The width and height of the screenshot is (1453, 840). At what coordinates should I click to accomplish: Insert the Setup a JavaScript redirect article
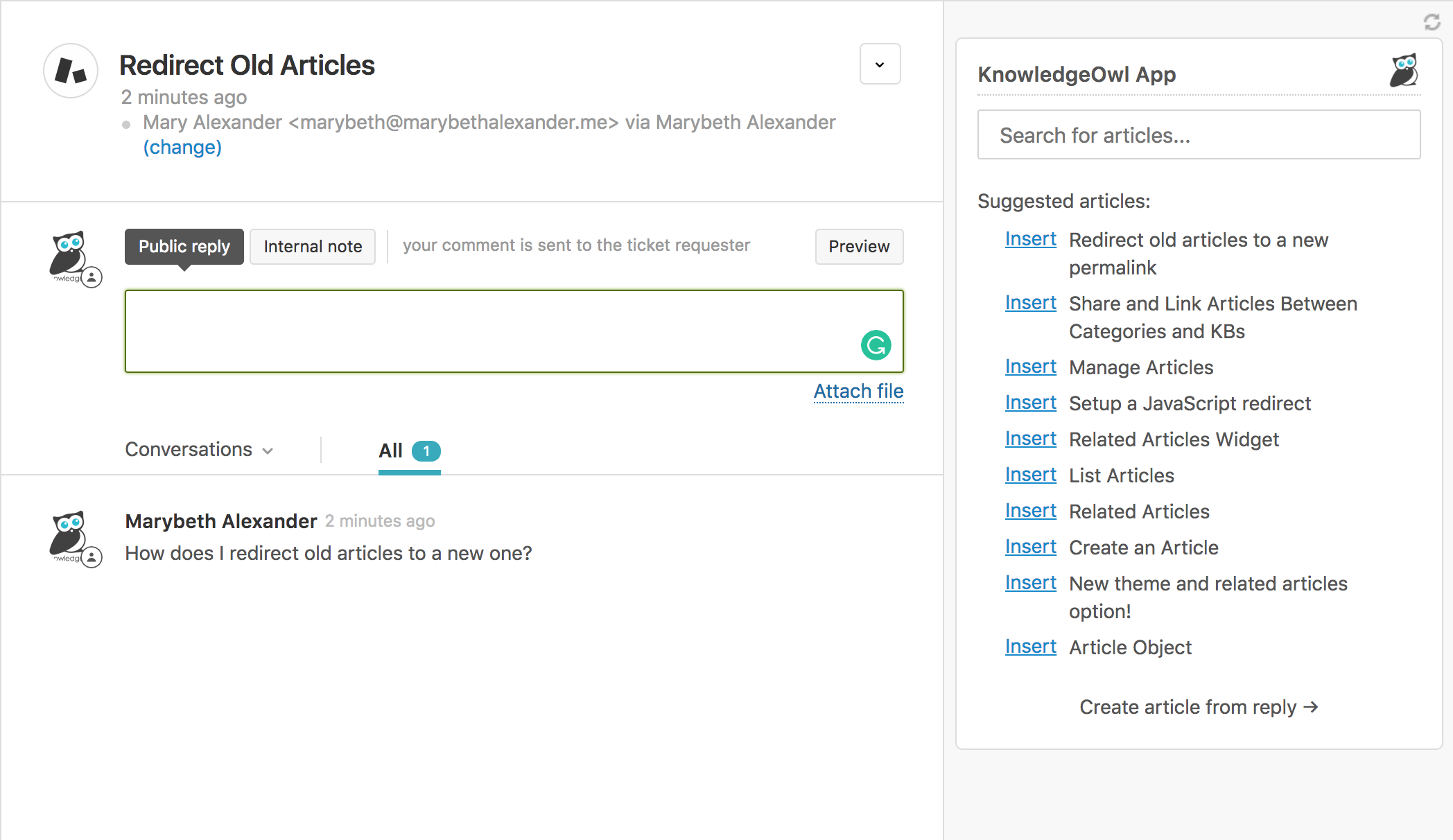[x=1030, y=403]
